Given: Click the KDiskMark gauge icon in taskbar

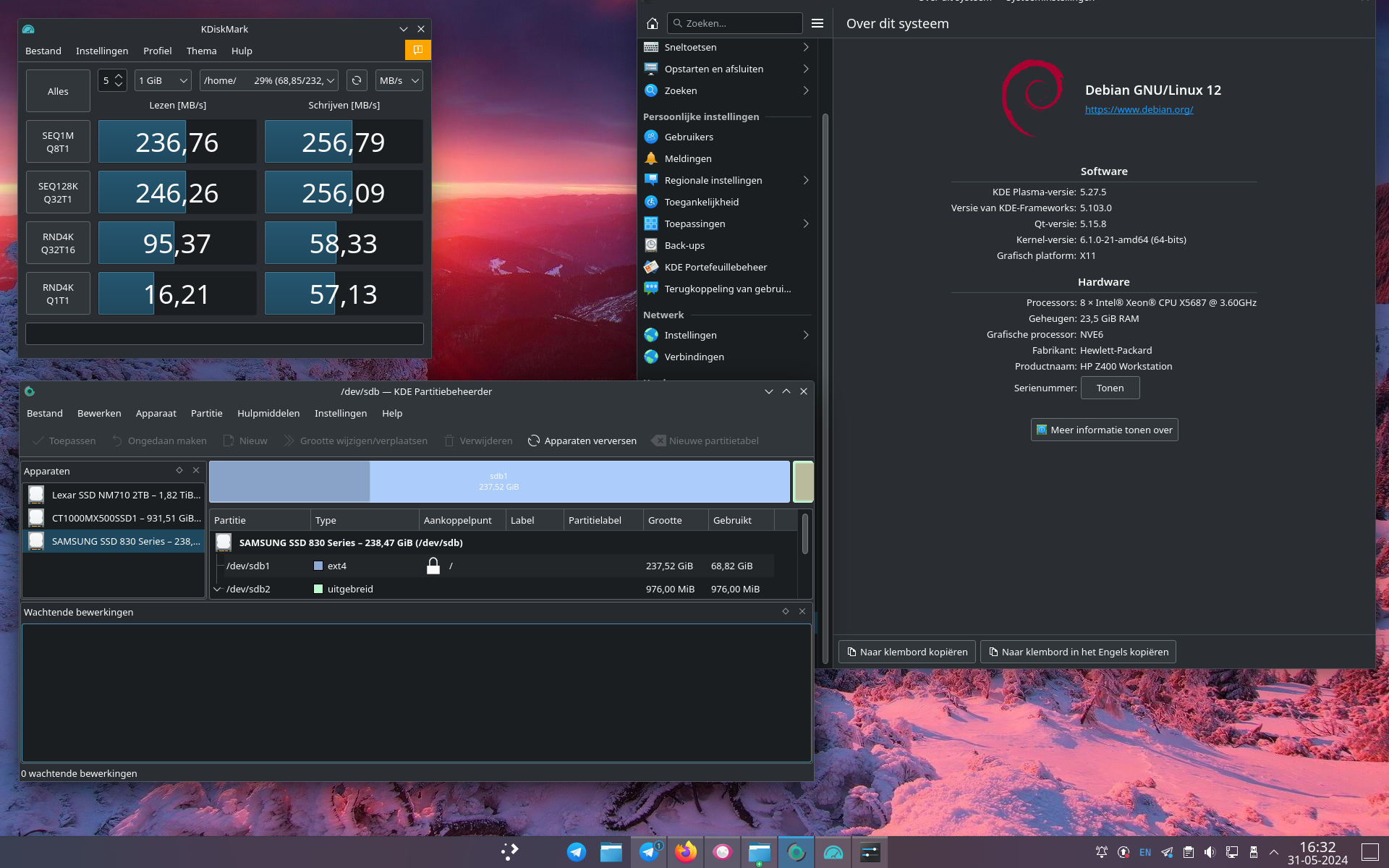Looking at the screenshot, I should [x=833, y=852].
